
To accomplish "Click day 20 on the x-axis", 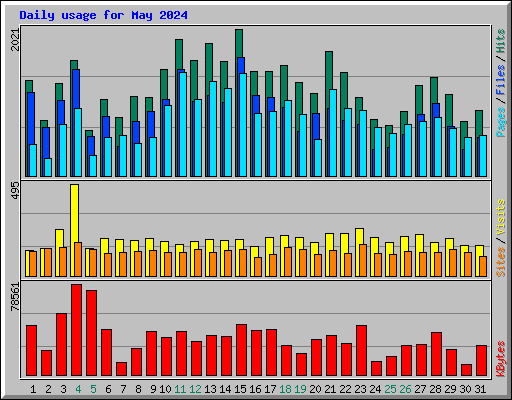I will (315, 389).
